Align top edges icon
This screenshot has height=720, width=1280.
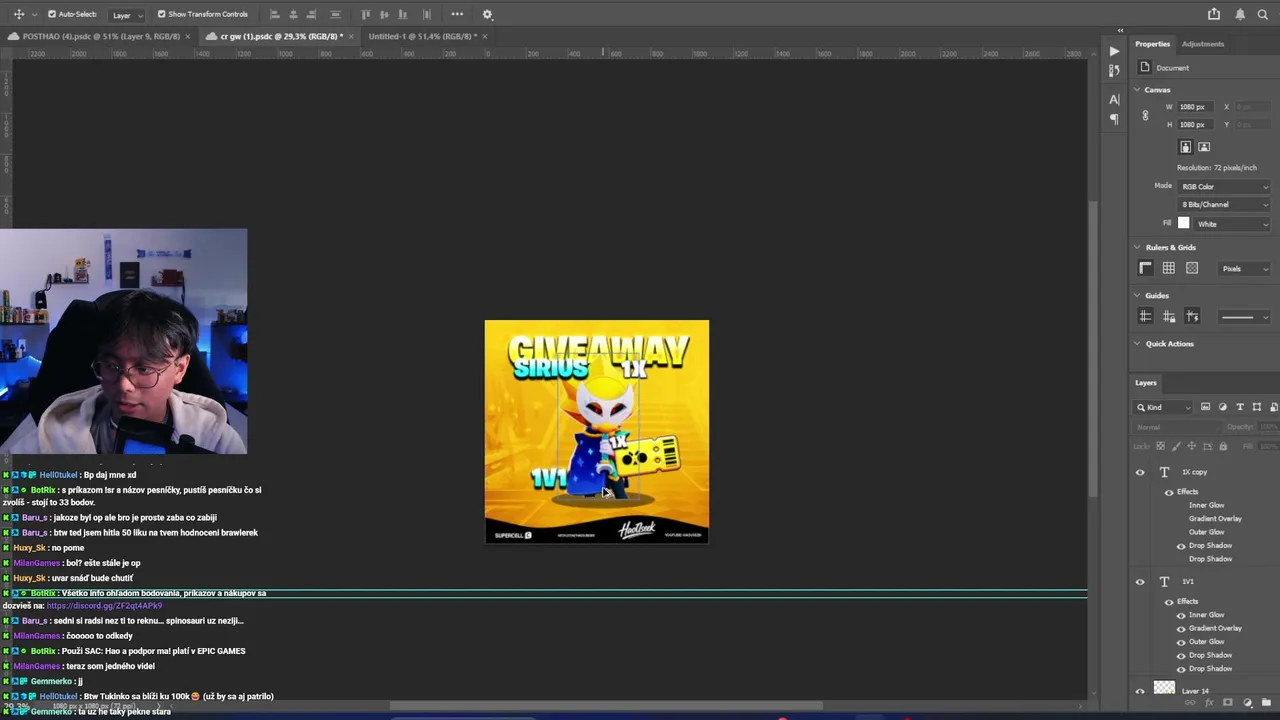[365, 14]
